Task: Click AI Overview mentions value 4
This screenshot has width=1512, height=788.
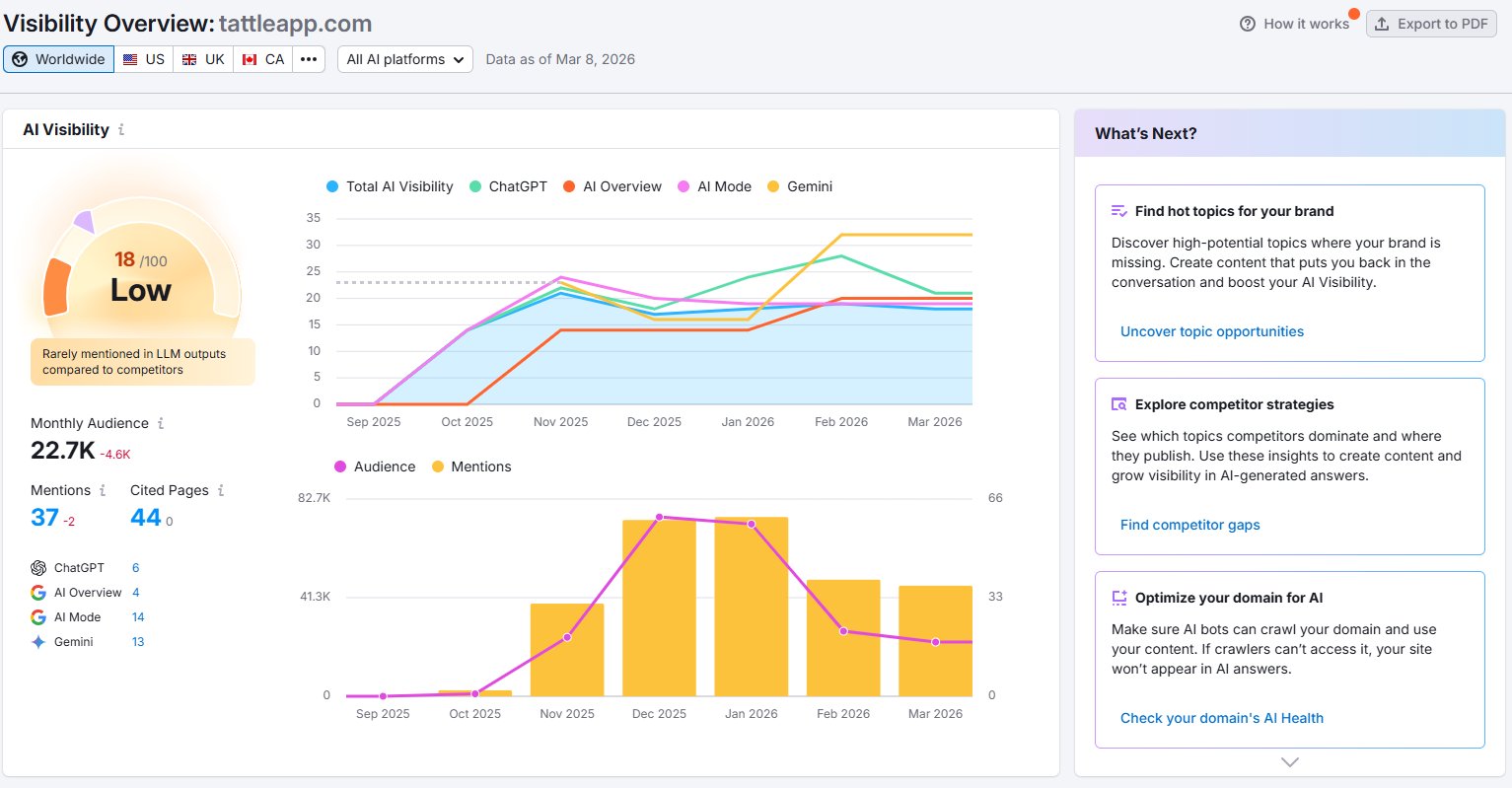Action: coord(136,593)
